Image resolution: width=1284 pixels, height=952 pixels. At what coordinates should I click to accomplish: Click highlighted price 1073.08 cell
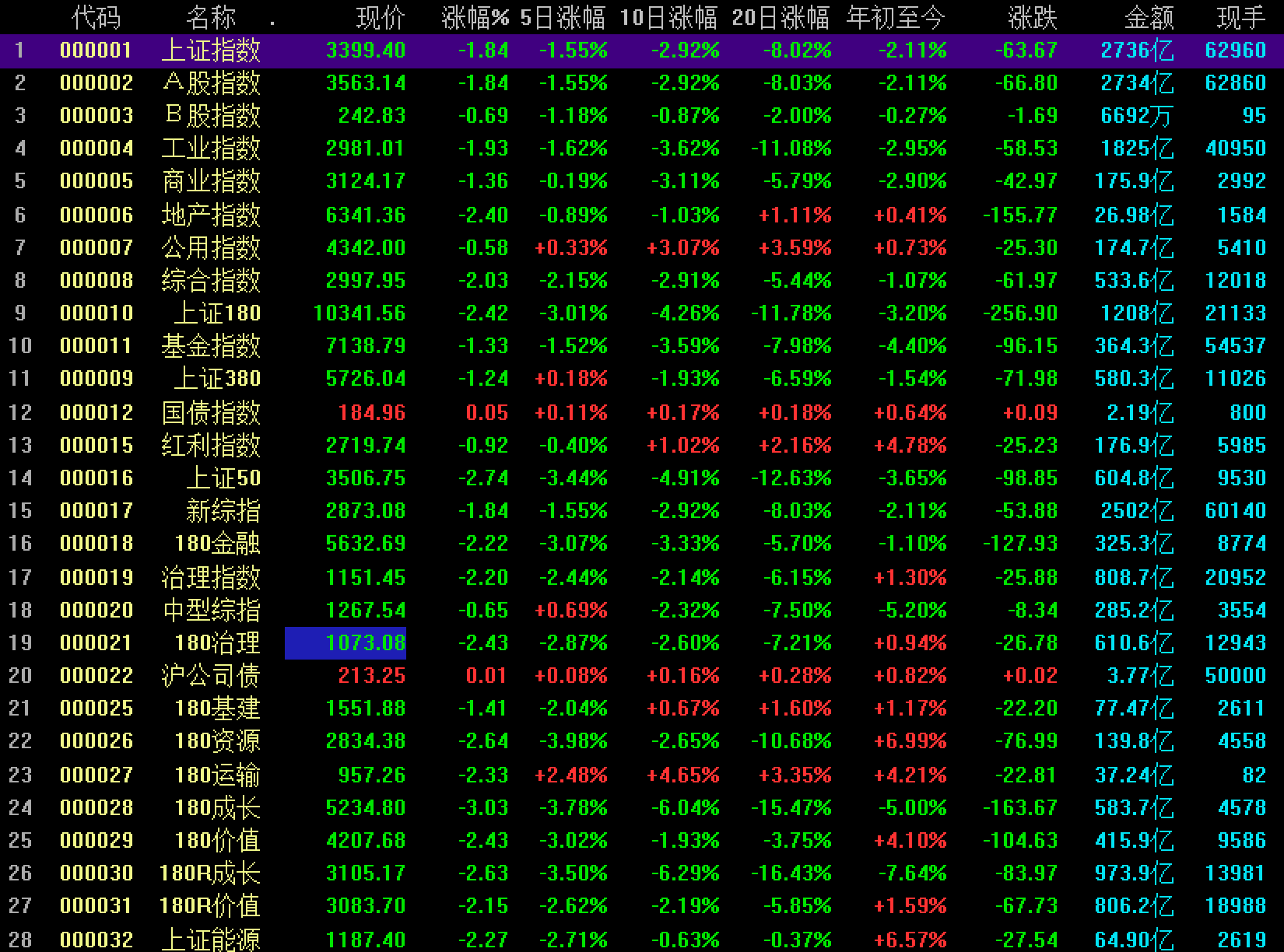[x=346, y=643]
